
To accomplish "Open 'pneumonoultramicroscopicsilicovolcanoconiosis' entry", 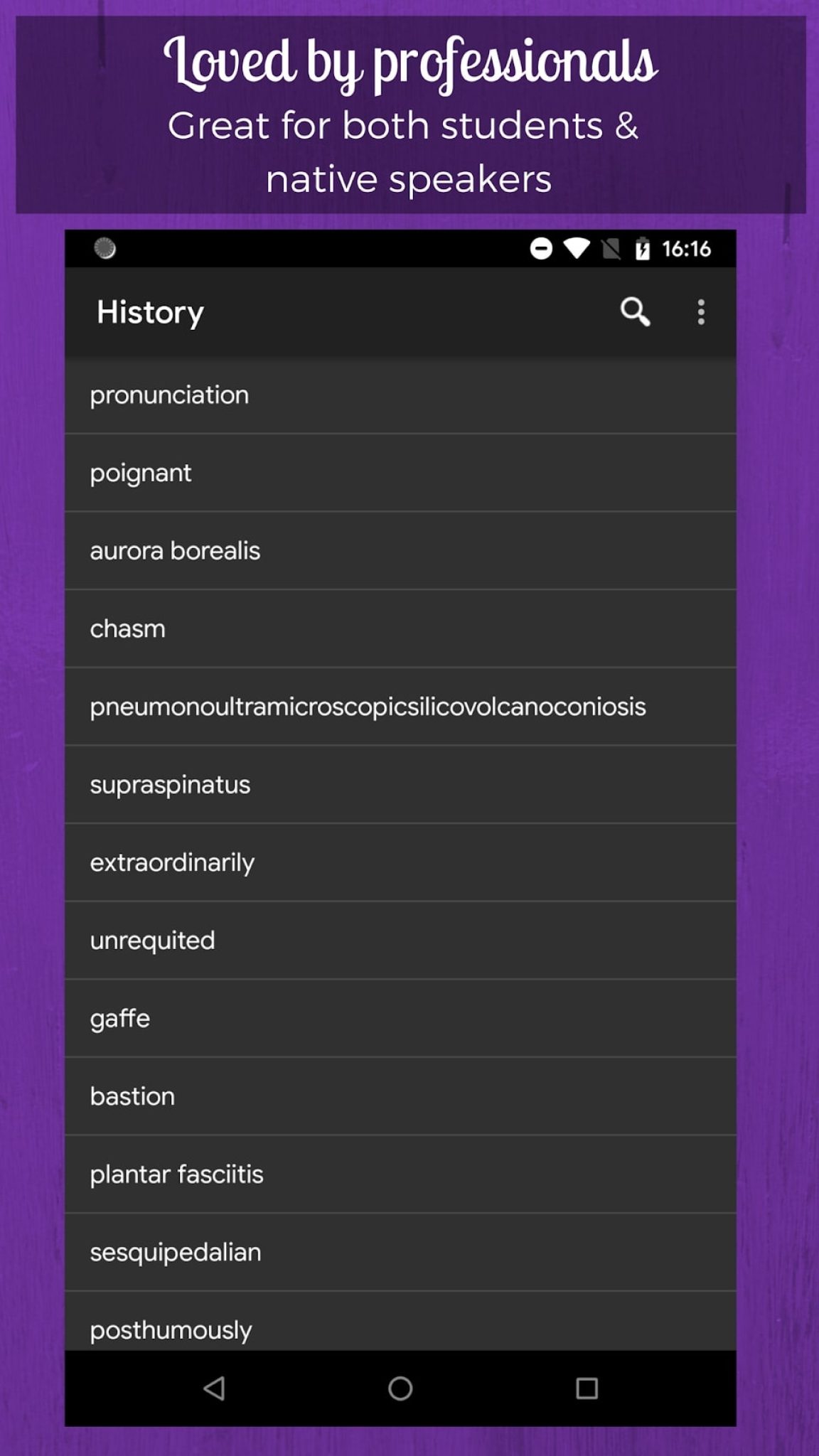I will (368, 706).
